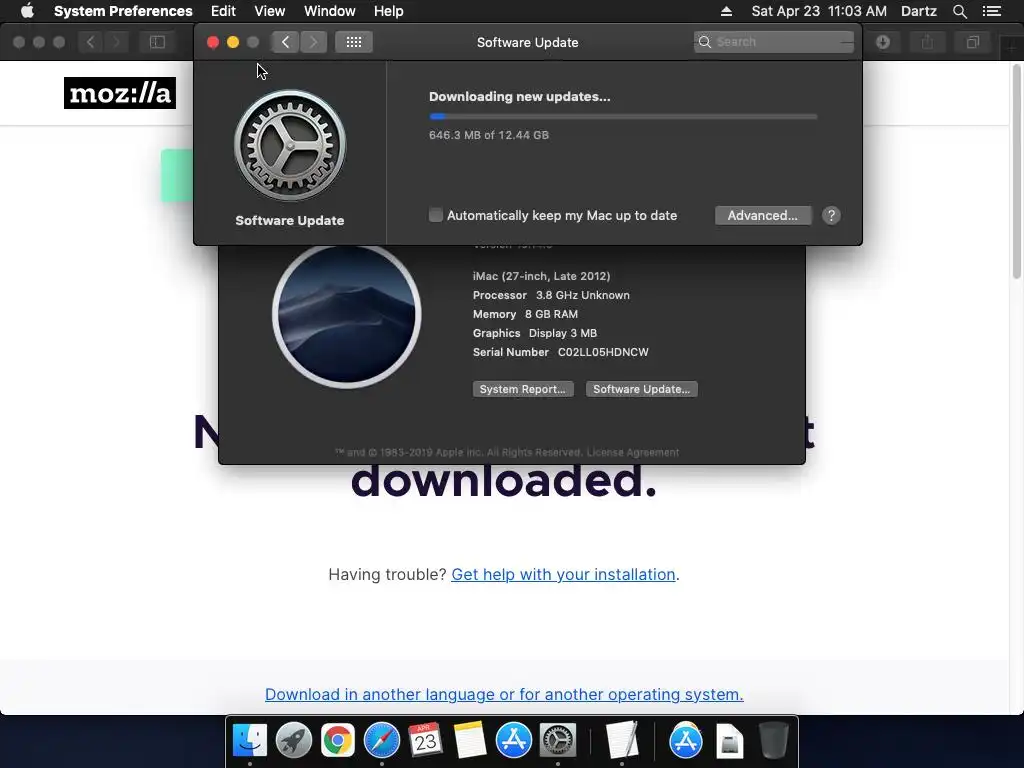Click 'Processor 3.8 GHz Unknown' line
This screenshot has width=1024, height=768.
point(551,295)
